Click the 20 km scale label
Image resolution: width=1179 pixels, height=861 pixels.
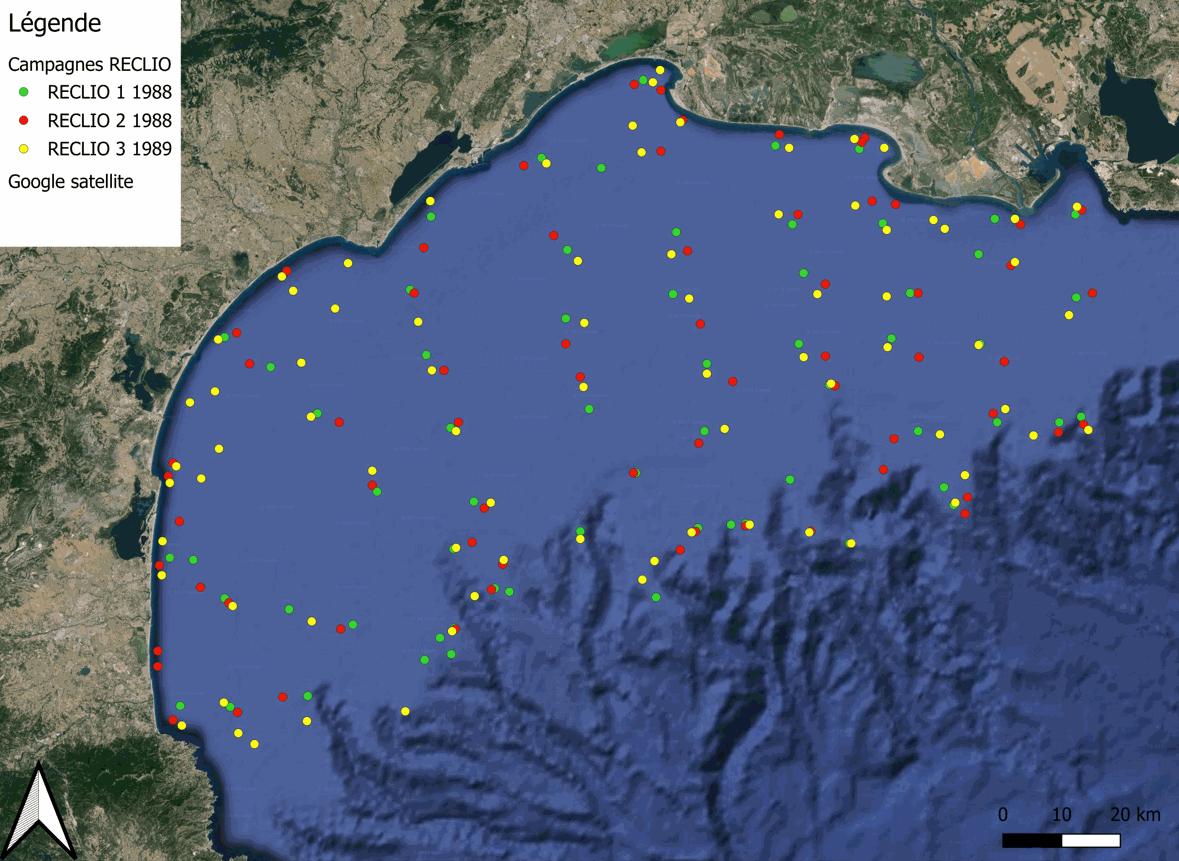(1135, 814)
